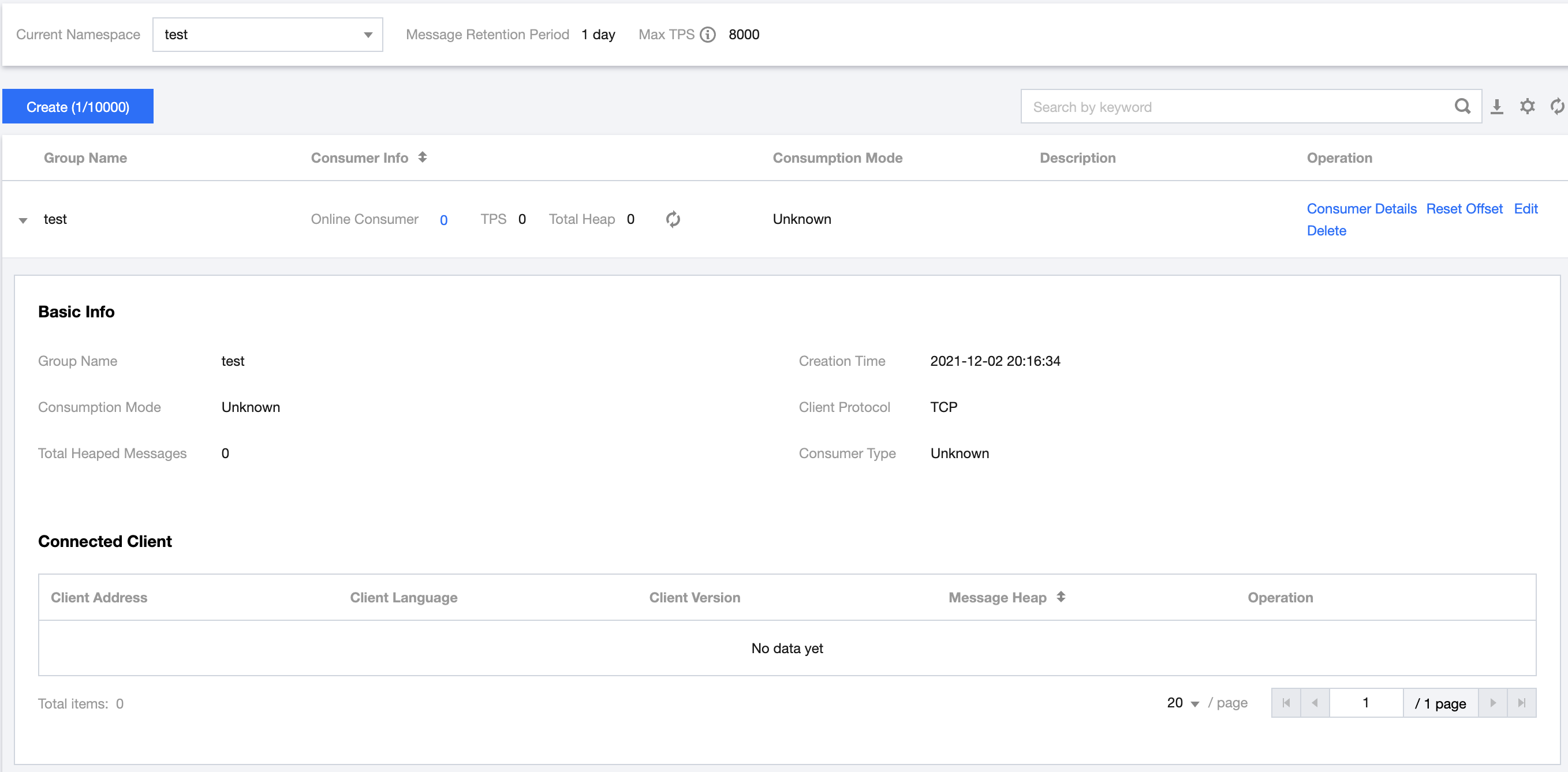1568x772 pixels.
Task: Click the Max TPS info icon
Action: pyautogui.click(x=707, y=35)
